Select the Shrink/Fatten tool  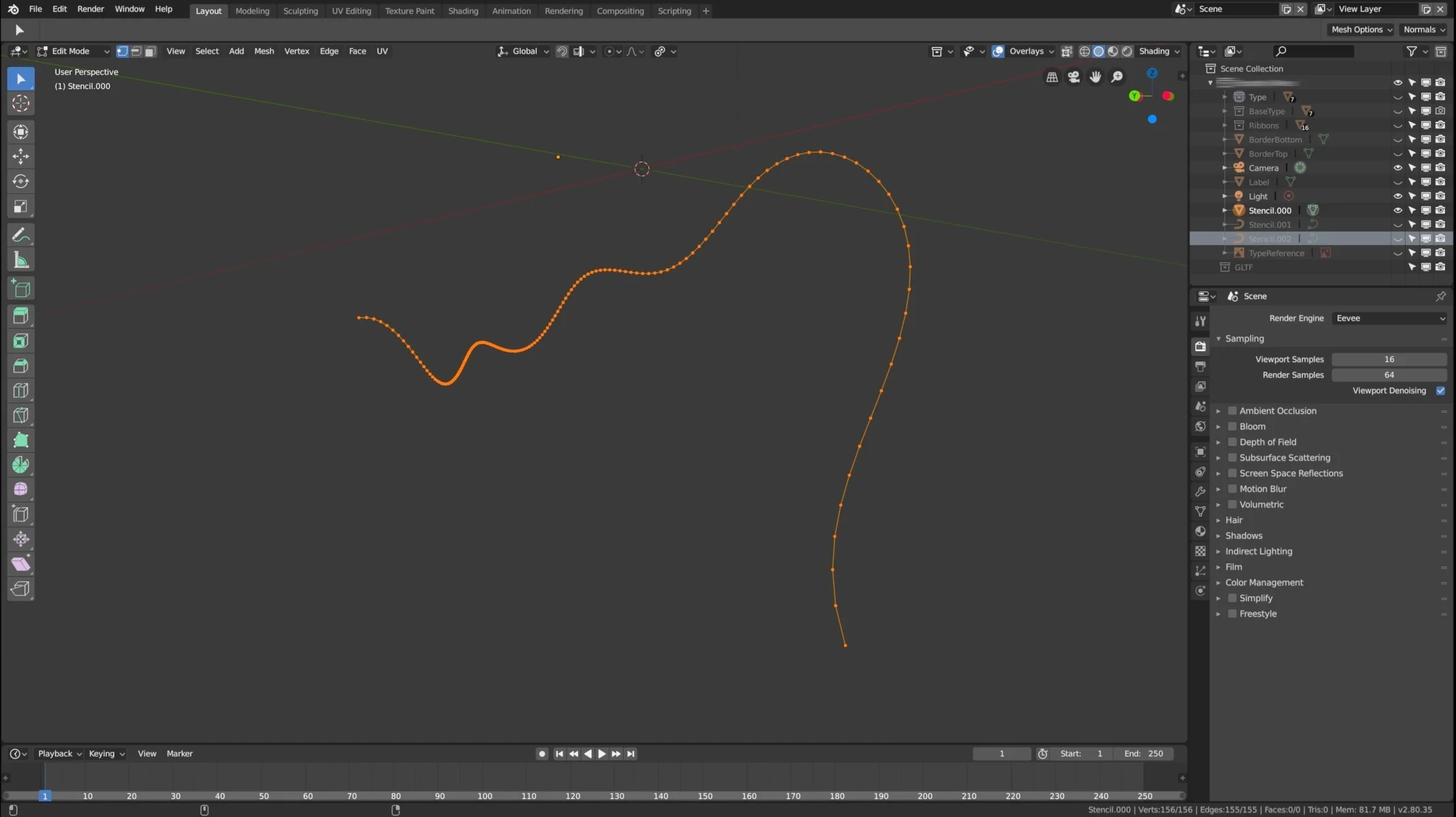[x=20, y=539]
